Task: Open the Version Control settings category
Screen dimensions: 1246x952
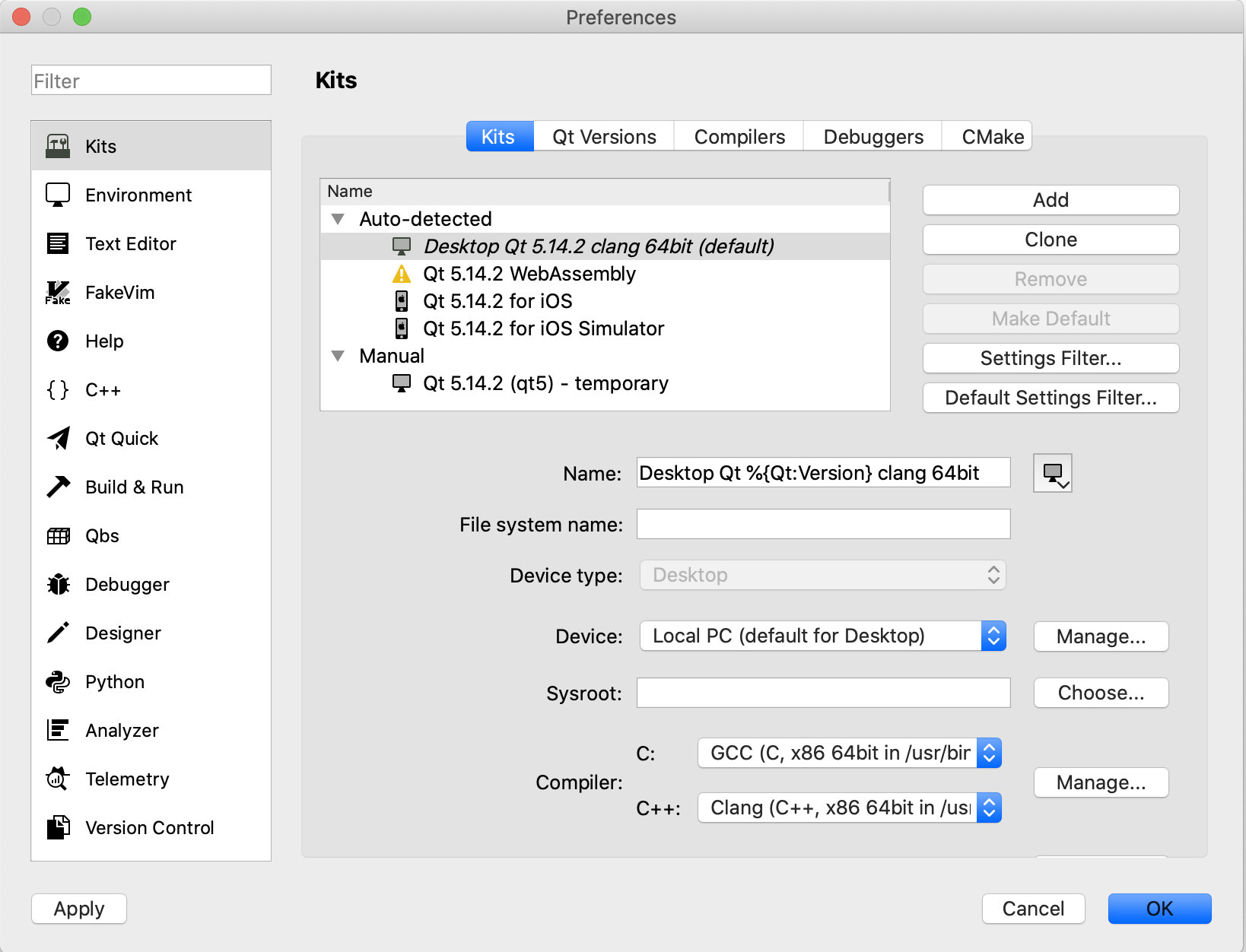Action: 151,827
